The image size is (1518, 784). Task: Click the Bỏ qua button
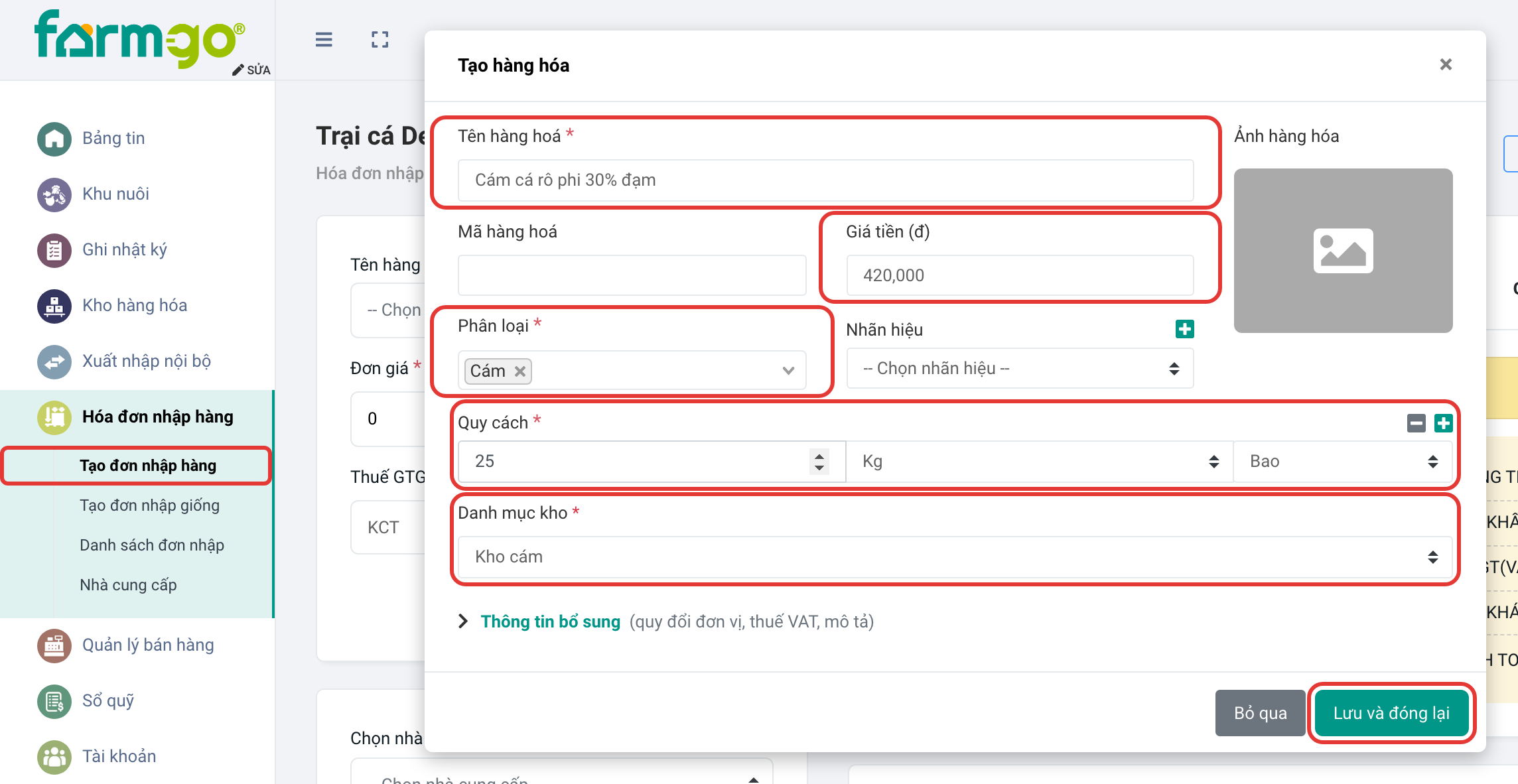[x=1260, y=713]
